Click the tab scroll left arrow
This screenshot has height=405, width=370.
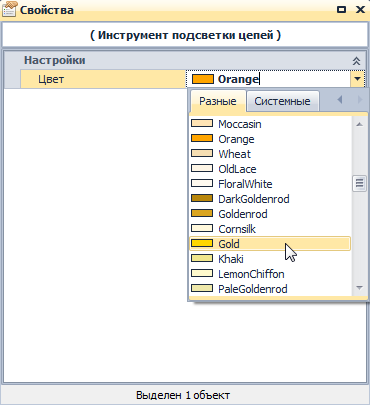coord(340,99)
